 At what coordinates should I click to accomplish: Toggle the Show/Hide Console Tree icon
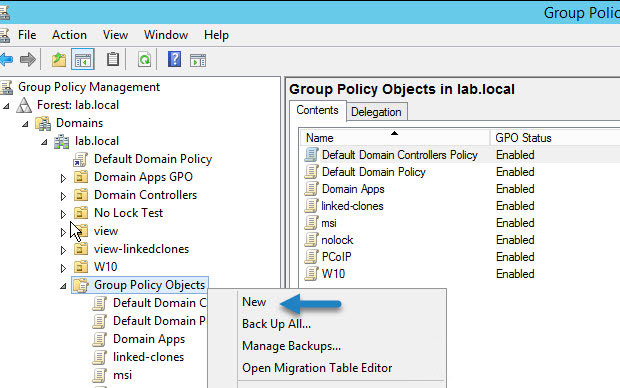click(x=83, y=60)
